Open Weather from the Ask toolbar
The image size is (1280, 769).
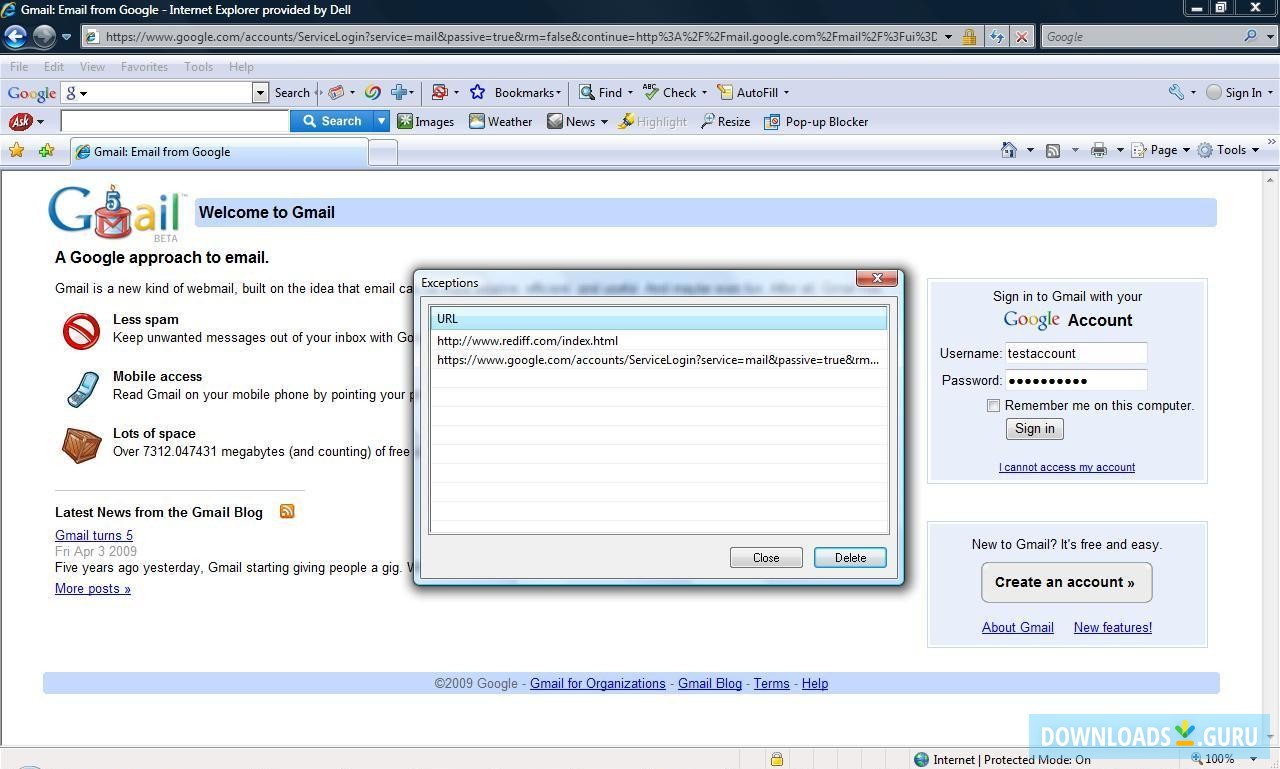coord(500,121)
